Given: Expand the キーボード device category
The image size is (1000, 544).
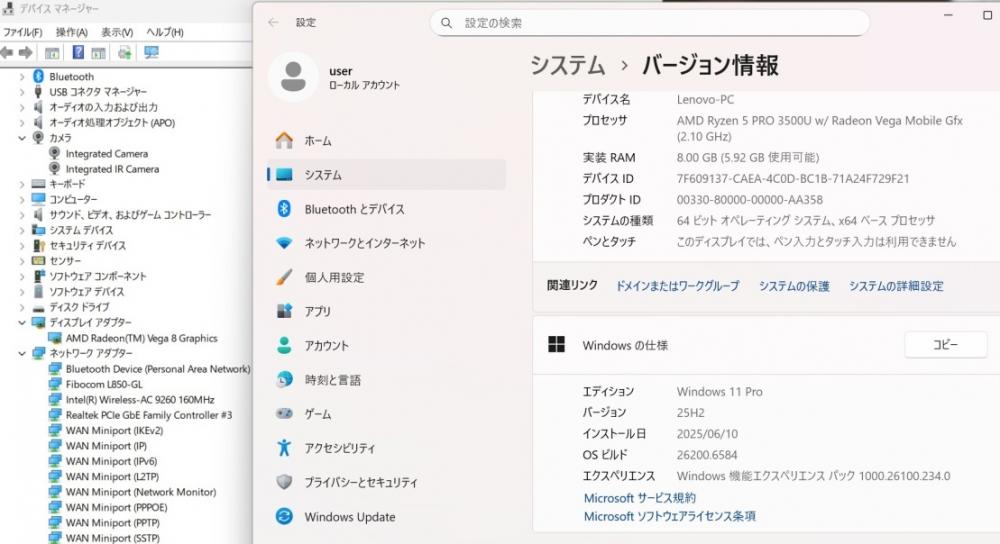Looking at the screenshot, I should pos(23,184).
